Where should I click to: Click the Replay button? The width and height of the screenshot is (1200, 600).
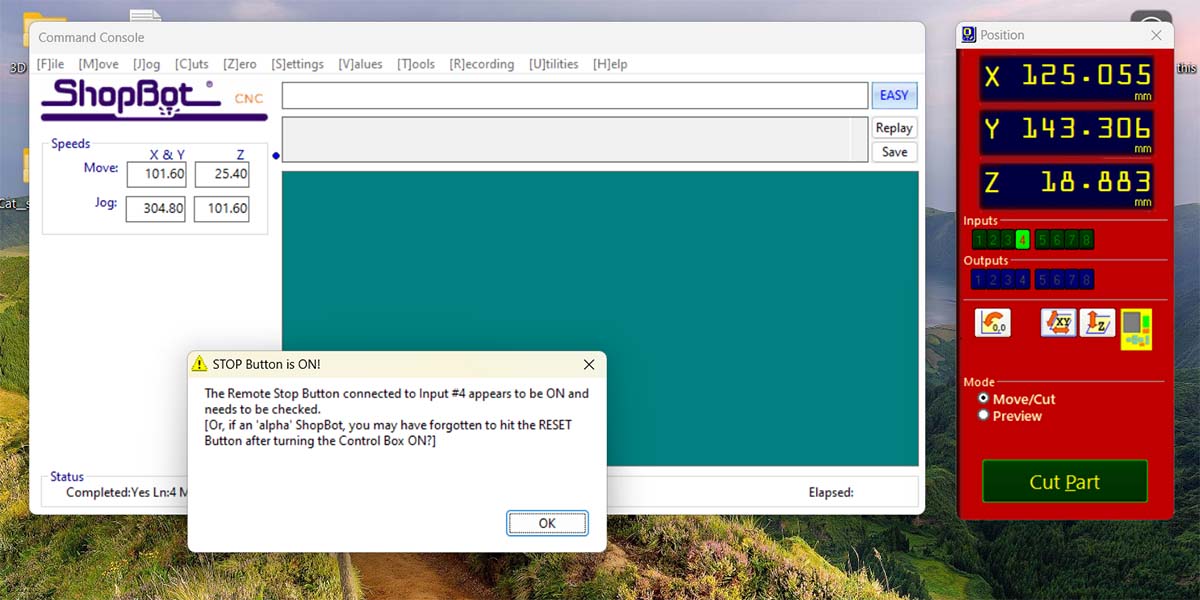pos(894,128)
